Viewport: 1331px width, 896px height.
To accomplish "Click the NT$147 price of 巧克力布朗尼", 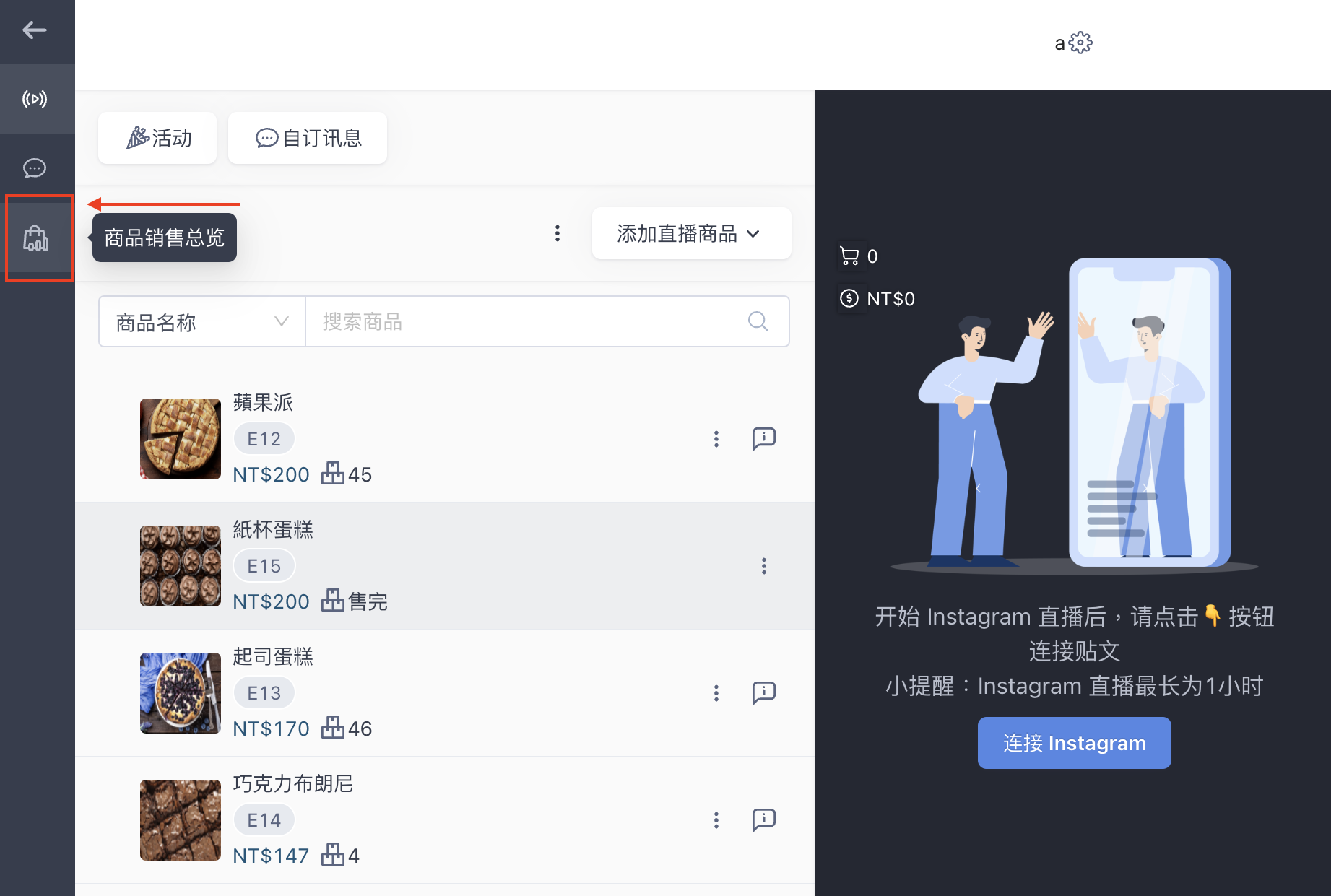I will point(271,856).
